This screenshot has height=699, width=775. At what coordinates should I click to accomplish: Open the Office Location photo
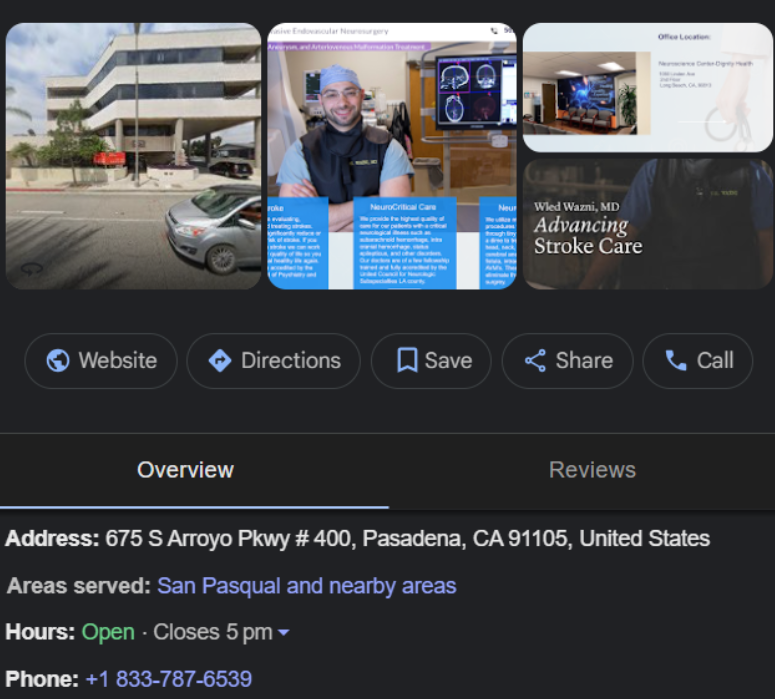[647, 88]
